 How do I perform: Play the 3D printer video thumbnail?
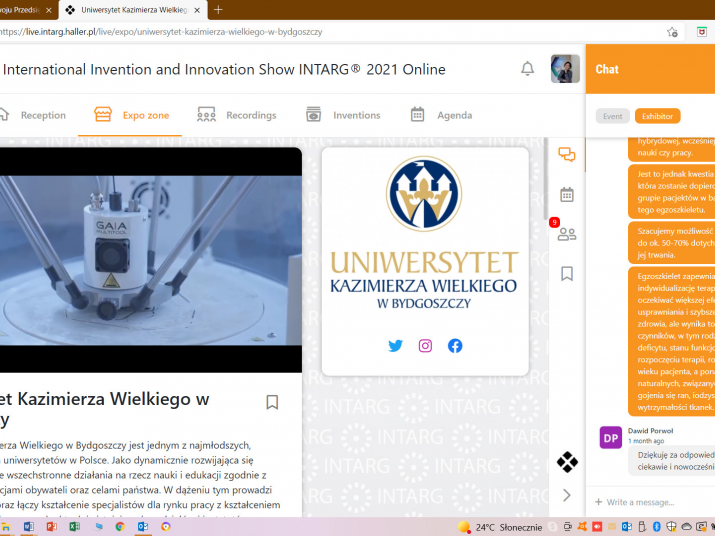coord(150,260)
